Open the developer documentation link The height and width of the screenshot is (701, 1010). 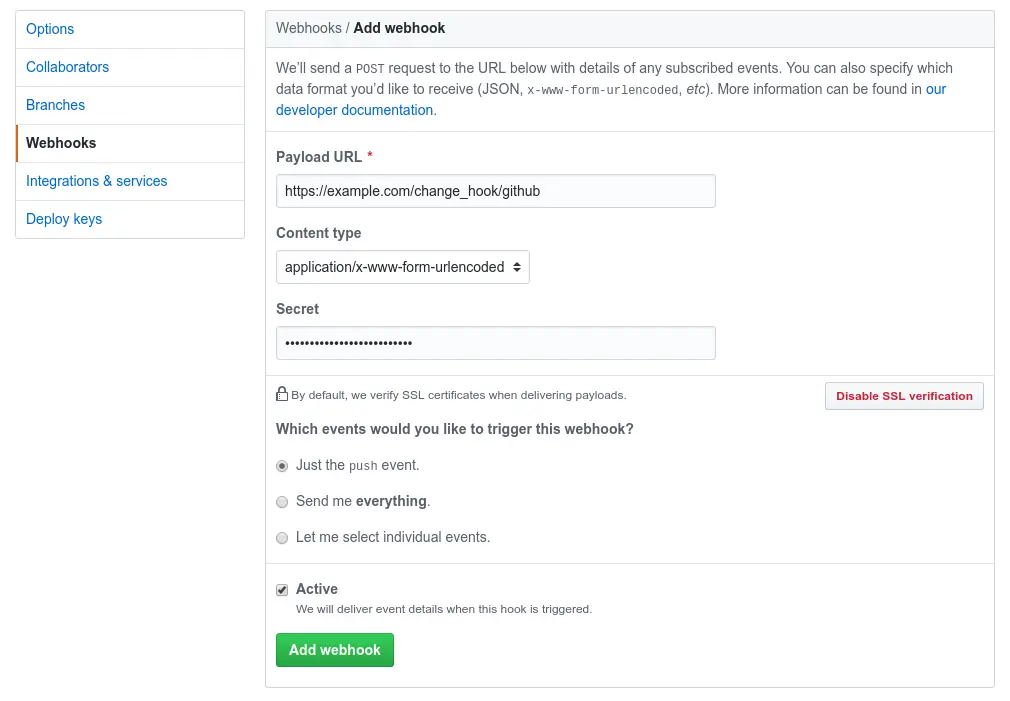[x=355, y=110]
